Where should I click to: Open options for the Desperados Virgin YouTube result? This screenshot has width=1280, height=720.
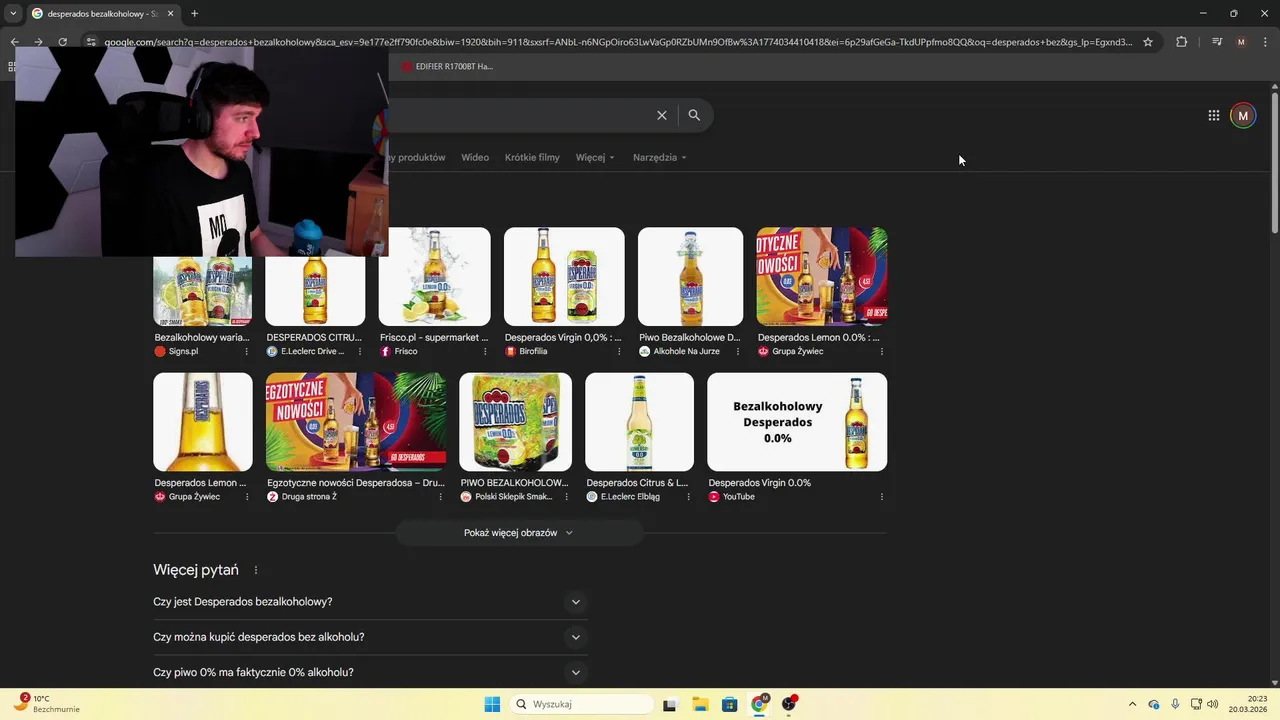click(x=881, y=496)
